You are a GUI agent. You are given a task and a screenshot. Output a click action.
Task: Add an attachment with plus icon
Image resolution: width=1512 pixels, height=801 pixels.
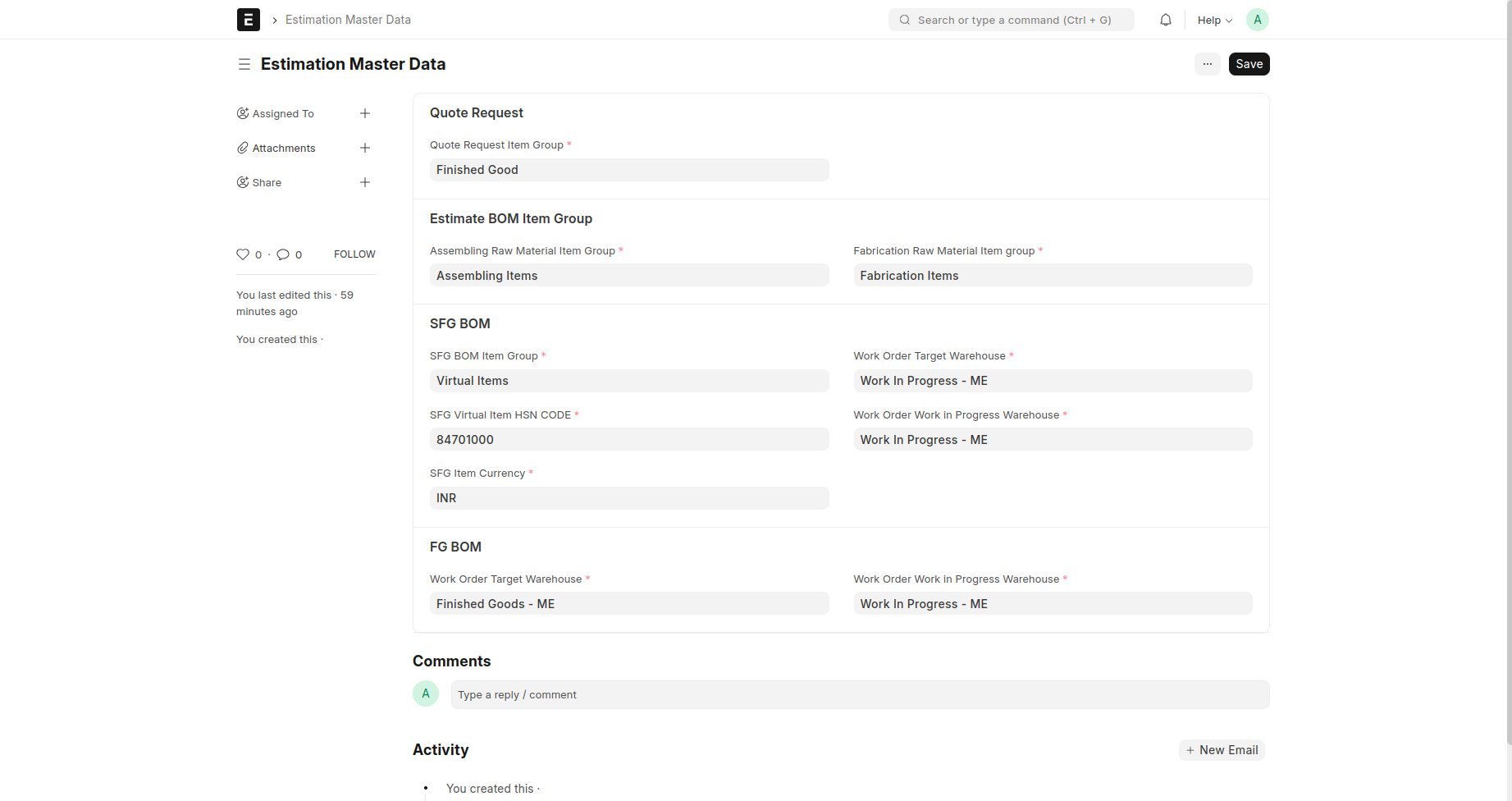[365, 148]
